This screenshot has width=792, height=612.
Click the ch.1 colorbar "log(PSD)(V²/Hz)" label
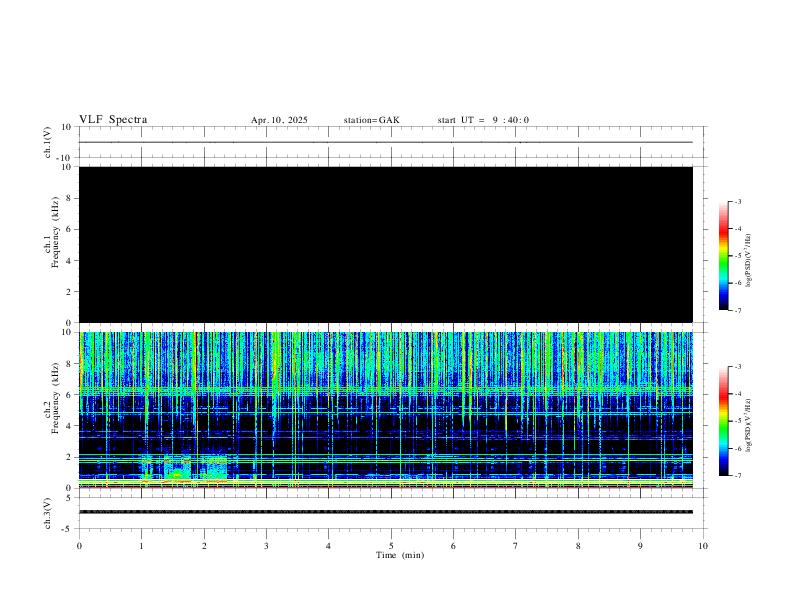pos(748,260)
